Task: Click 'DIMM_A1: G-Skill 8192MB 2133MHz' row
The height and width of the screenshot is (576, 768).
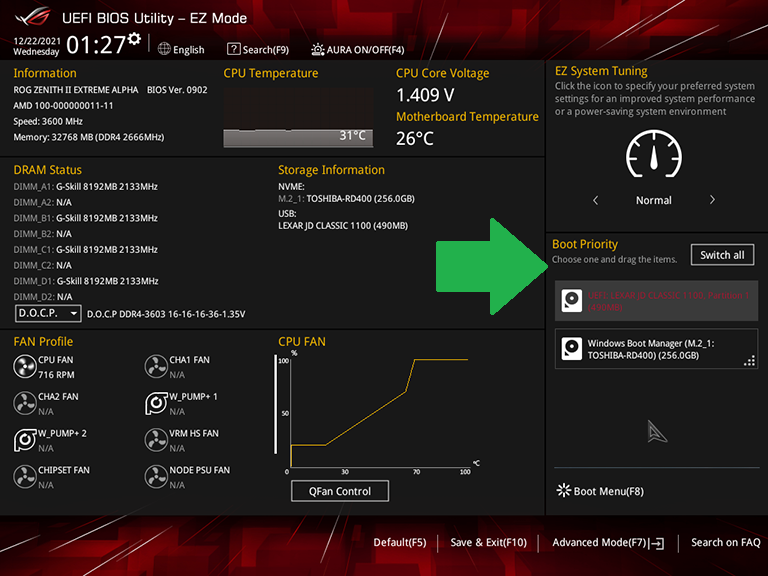Action: pyautogui.click(x=86, y=187)
